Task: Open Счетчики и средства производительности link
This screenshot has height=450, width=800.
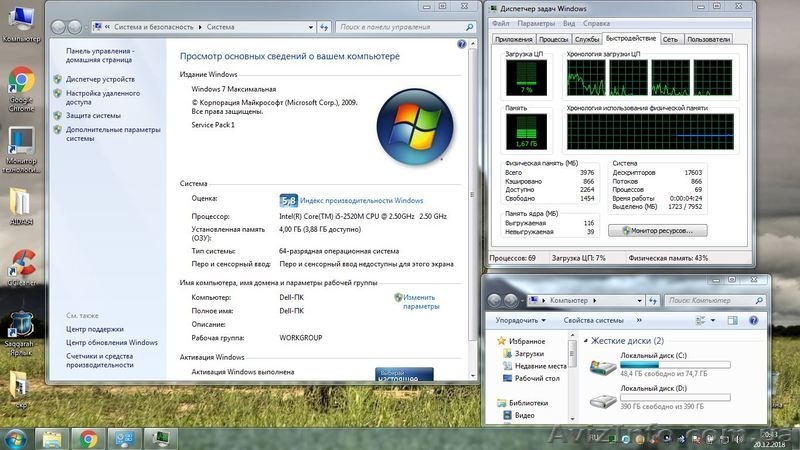Action: click(x=99, y=360)
